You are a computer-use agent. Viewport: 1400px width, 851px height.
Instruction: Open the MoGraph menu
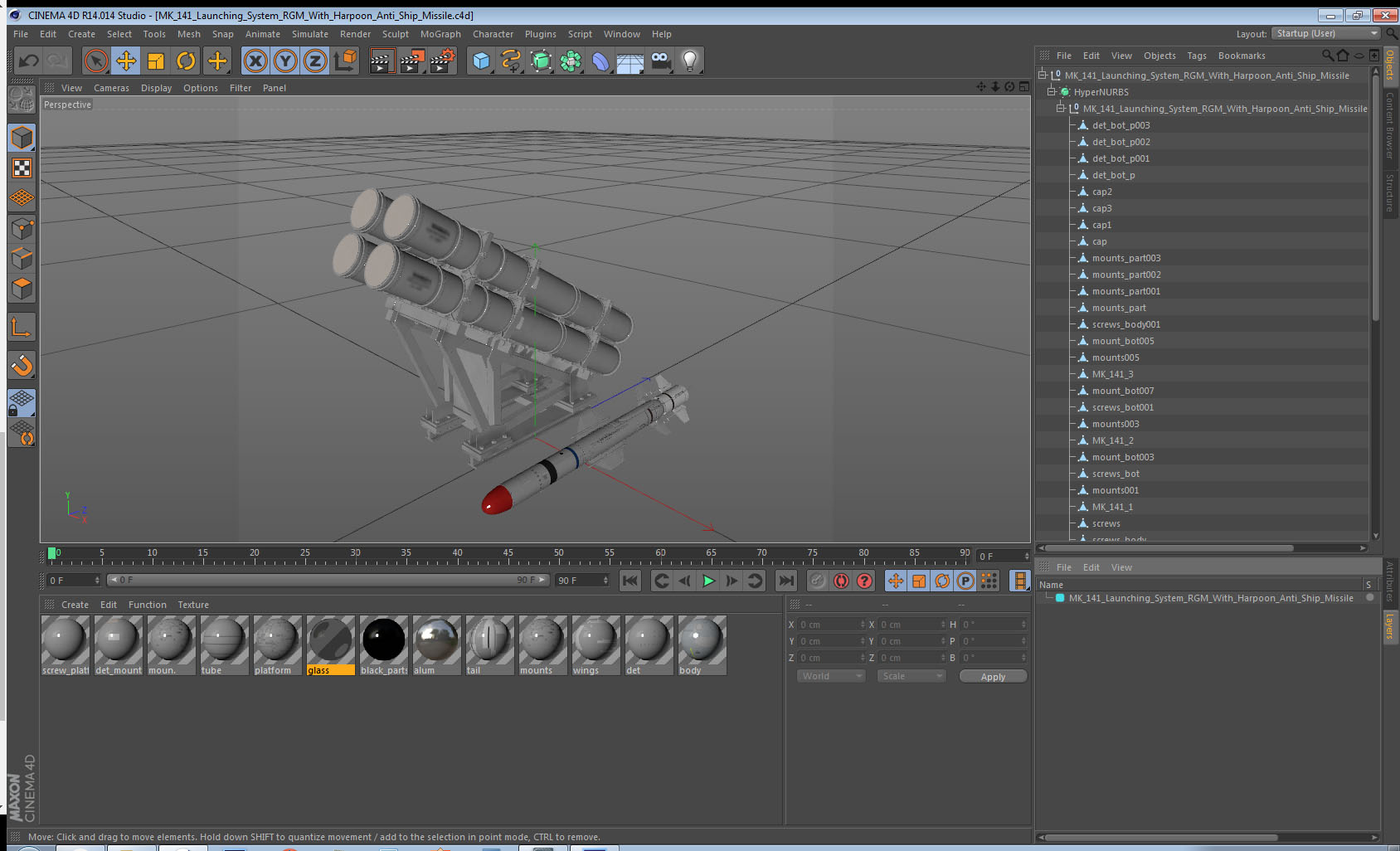click(440, 34)
